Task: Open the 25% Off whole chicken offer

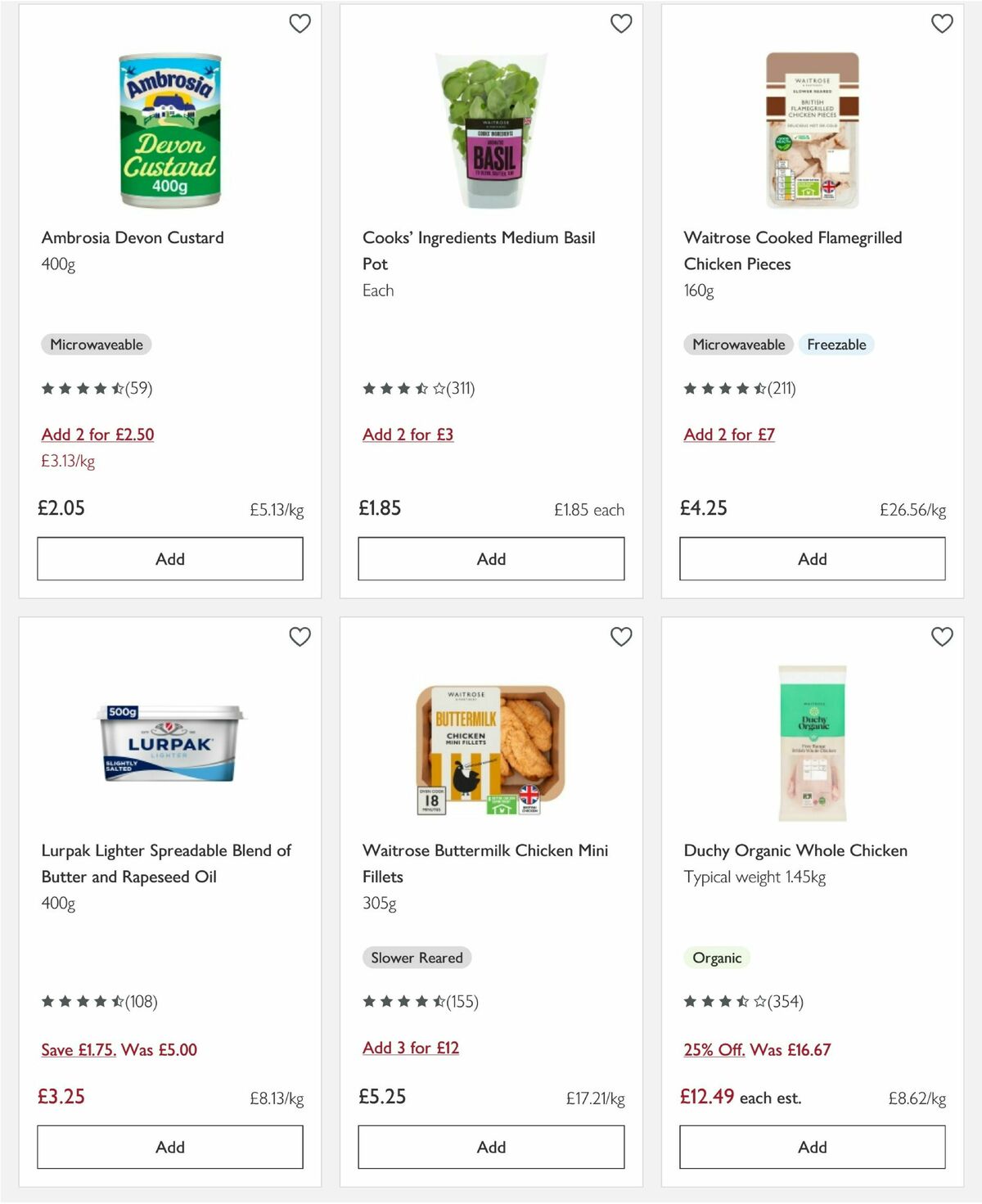Action: [x=755, y=1049]
